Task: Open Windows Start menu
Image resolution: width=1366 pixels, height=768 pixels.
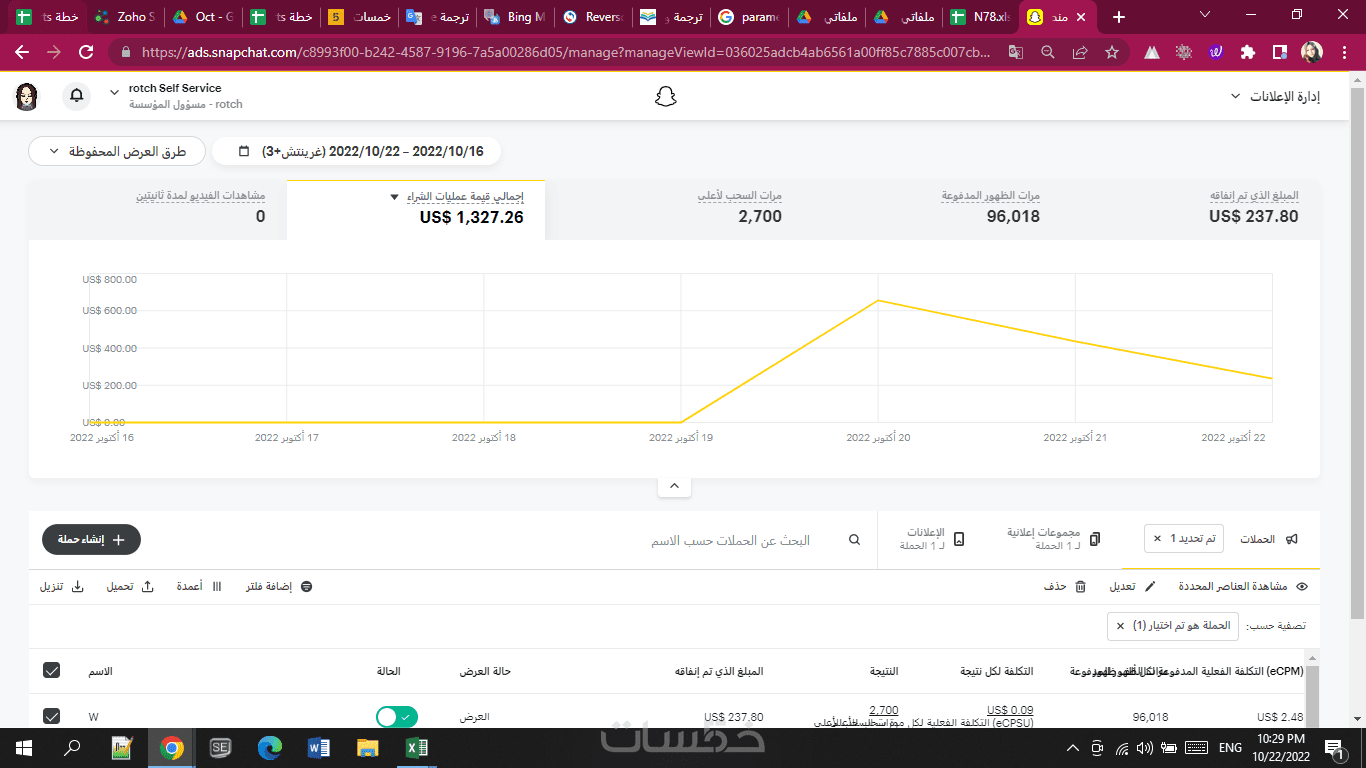Action: point(24,747)
